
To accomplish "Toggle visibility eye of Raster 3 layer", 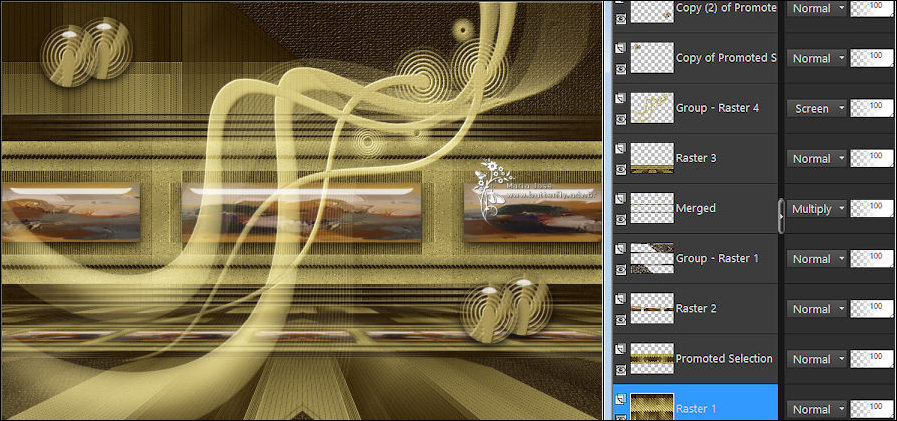I will [620, 169].
